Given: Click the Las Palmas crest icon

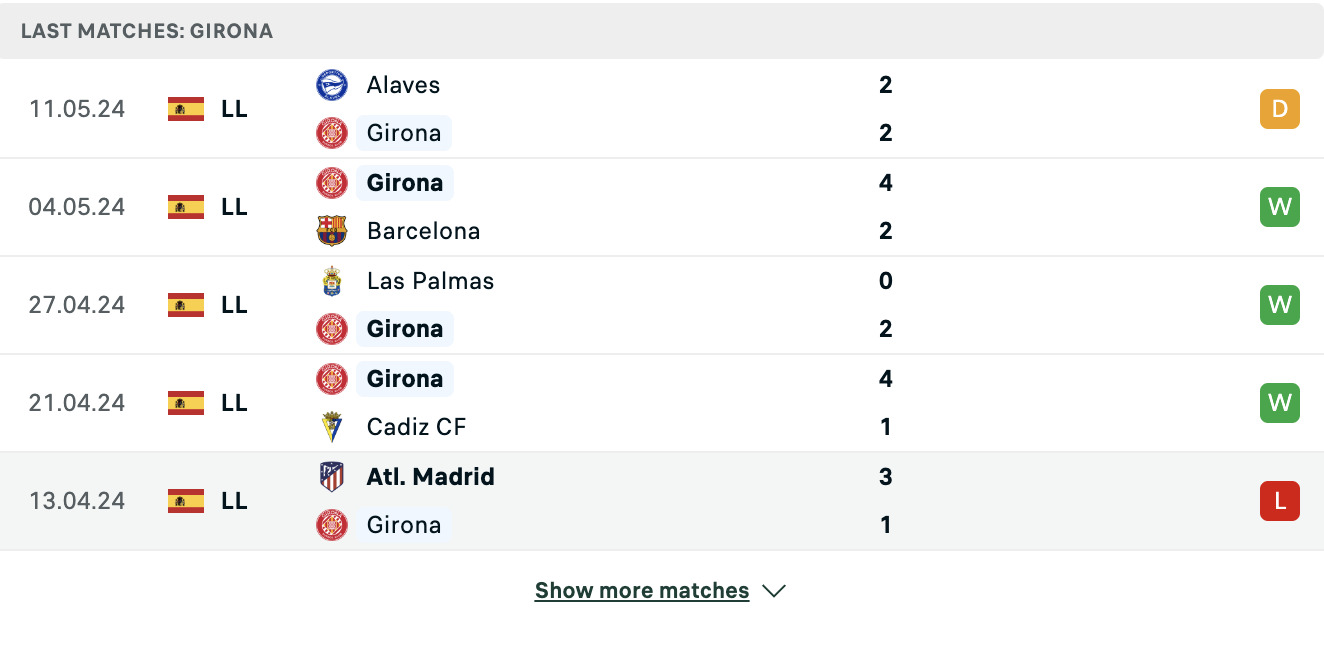Looking at the screenshot, I should click(332, 281).
